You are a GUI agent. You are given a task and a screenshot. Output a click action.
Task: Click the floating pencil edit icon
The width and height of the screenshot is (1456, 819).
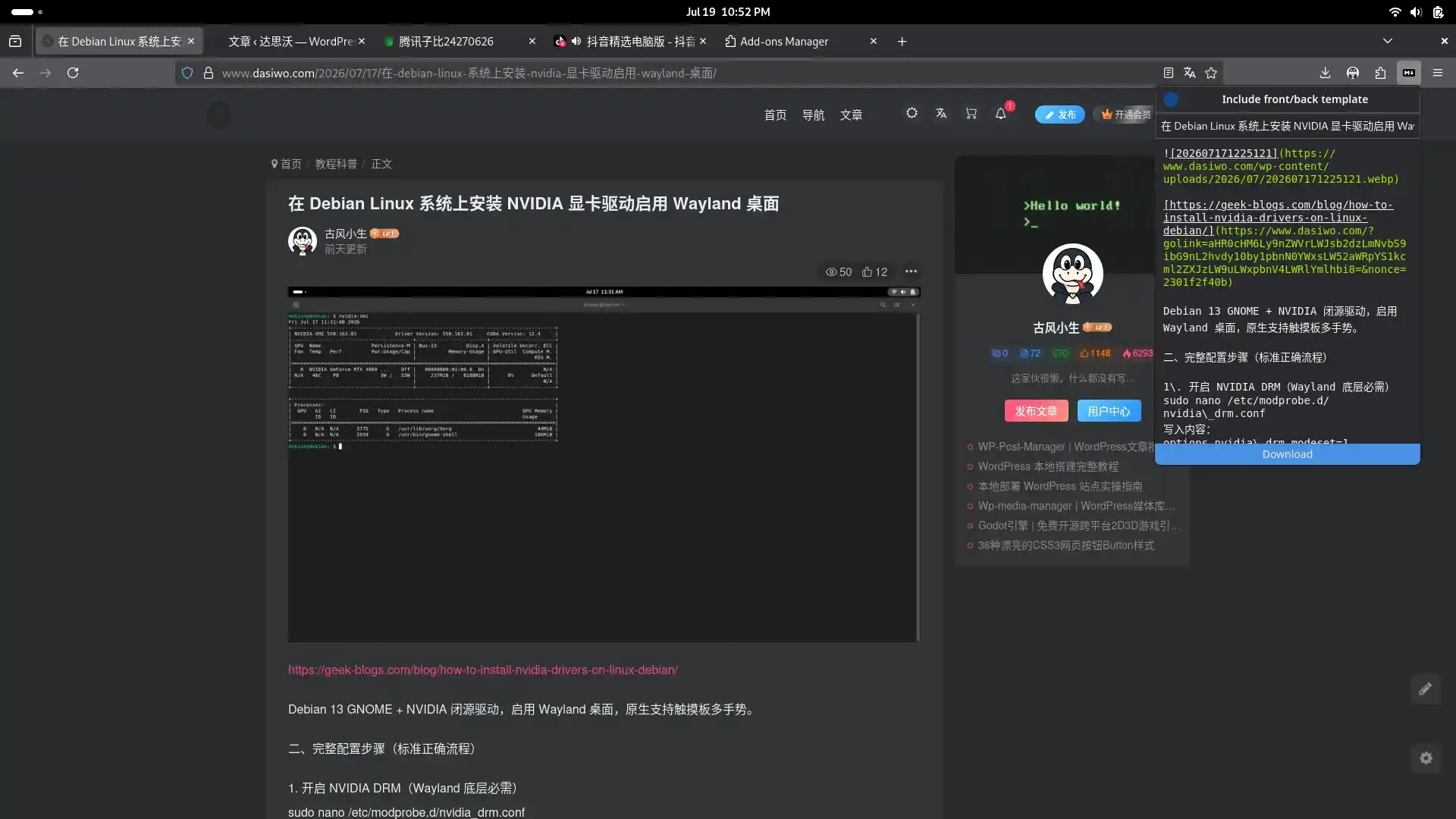click(1426, 689)
